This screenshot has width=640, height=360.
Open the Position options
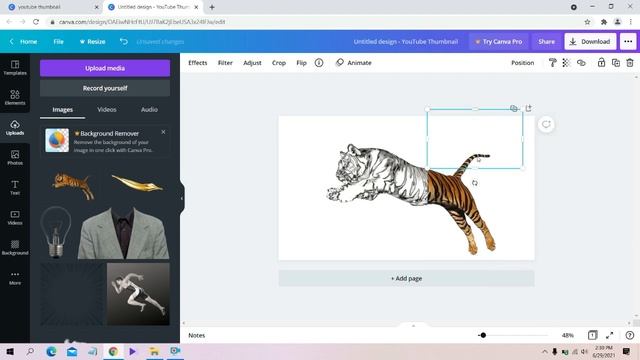click(522, 63)
